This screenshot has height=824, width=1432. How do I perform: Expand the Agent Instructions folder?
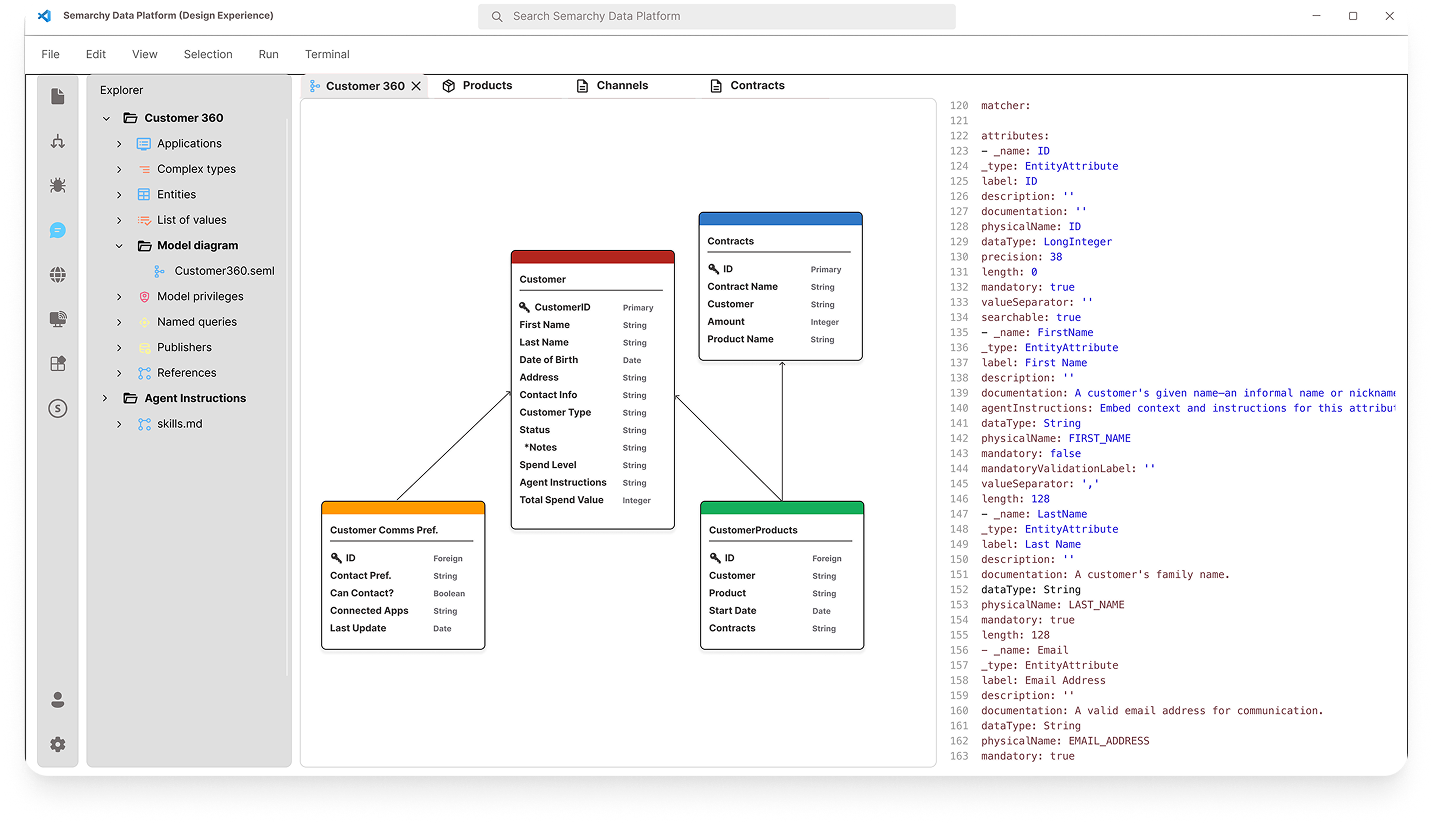[107, 398]
